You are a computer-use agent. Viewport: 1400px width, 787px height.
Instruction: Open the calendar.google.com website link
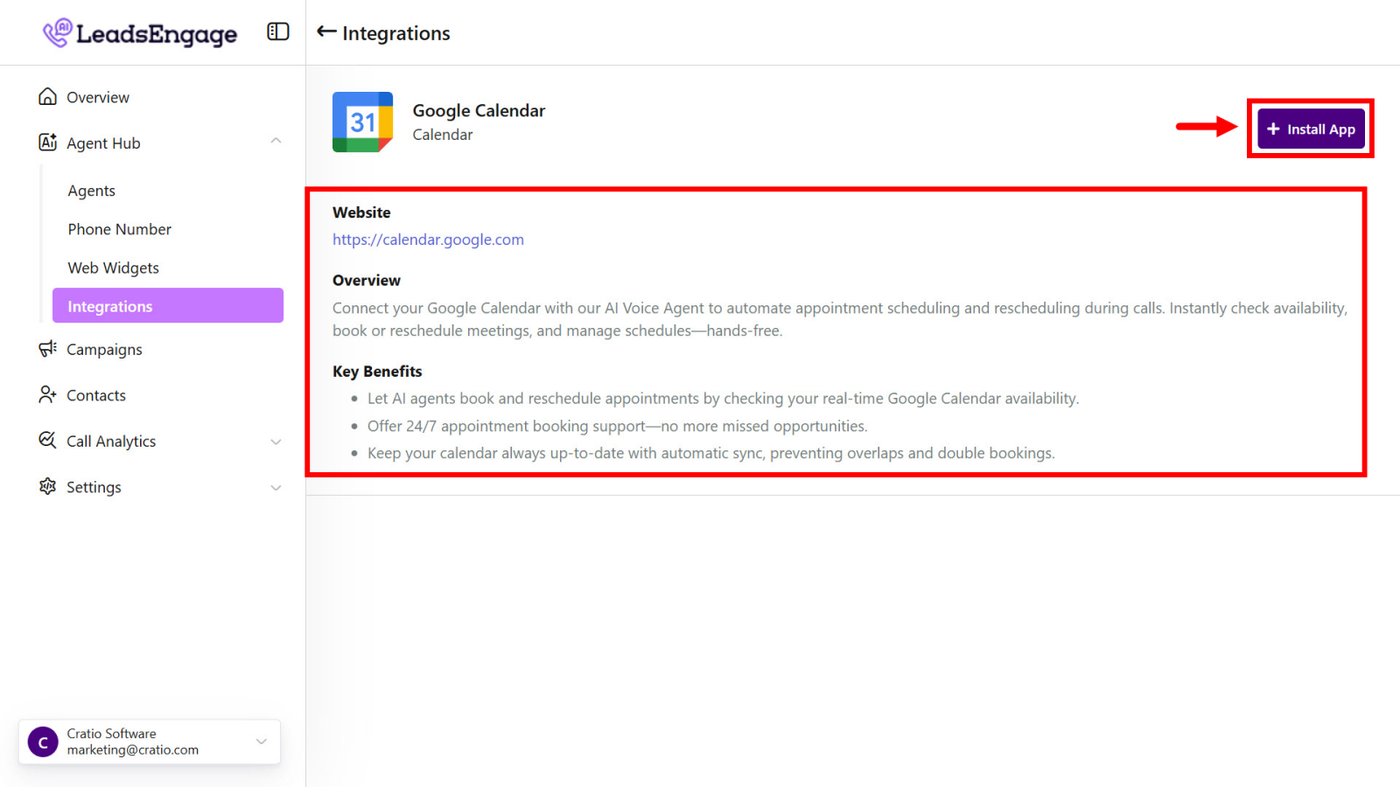point(428,240)
